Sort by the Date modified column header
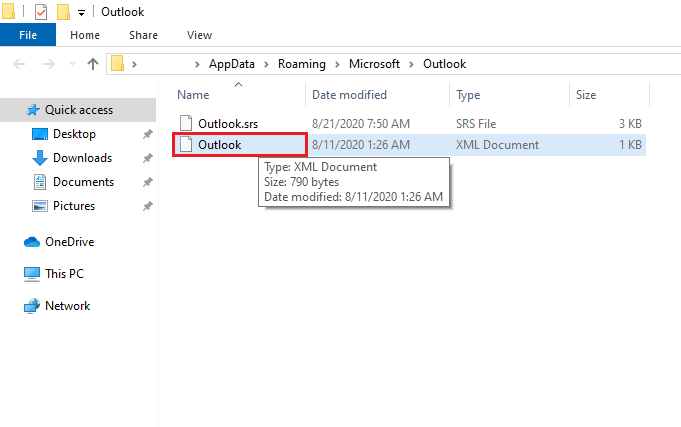This screenshot has height=427, width=681. click(x=349, y=95)
